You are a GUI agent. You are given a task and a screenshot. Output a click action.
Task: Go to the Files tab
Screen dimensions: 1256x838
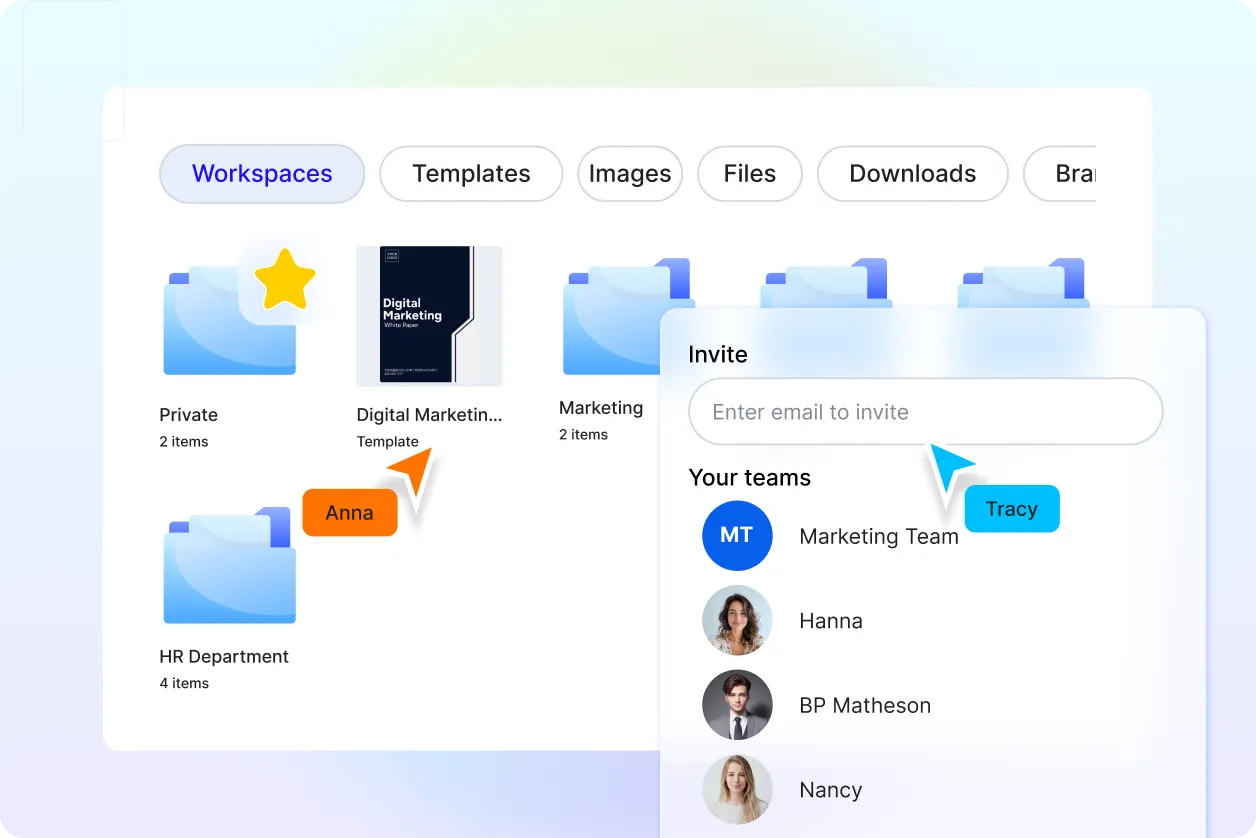[750, 174]
